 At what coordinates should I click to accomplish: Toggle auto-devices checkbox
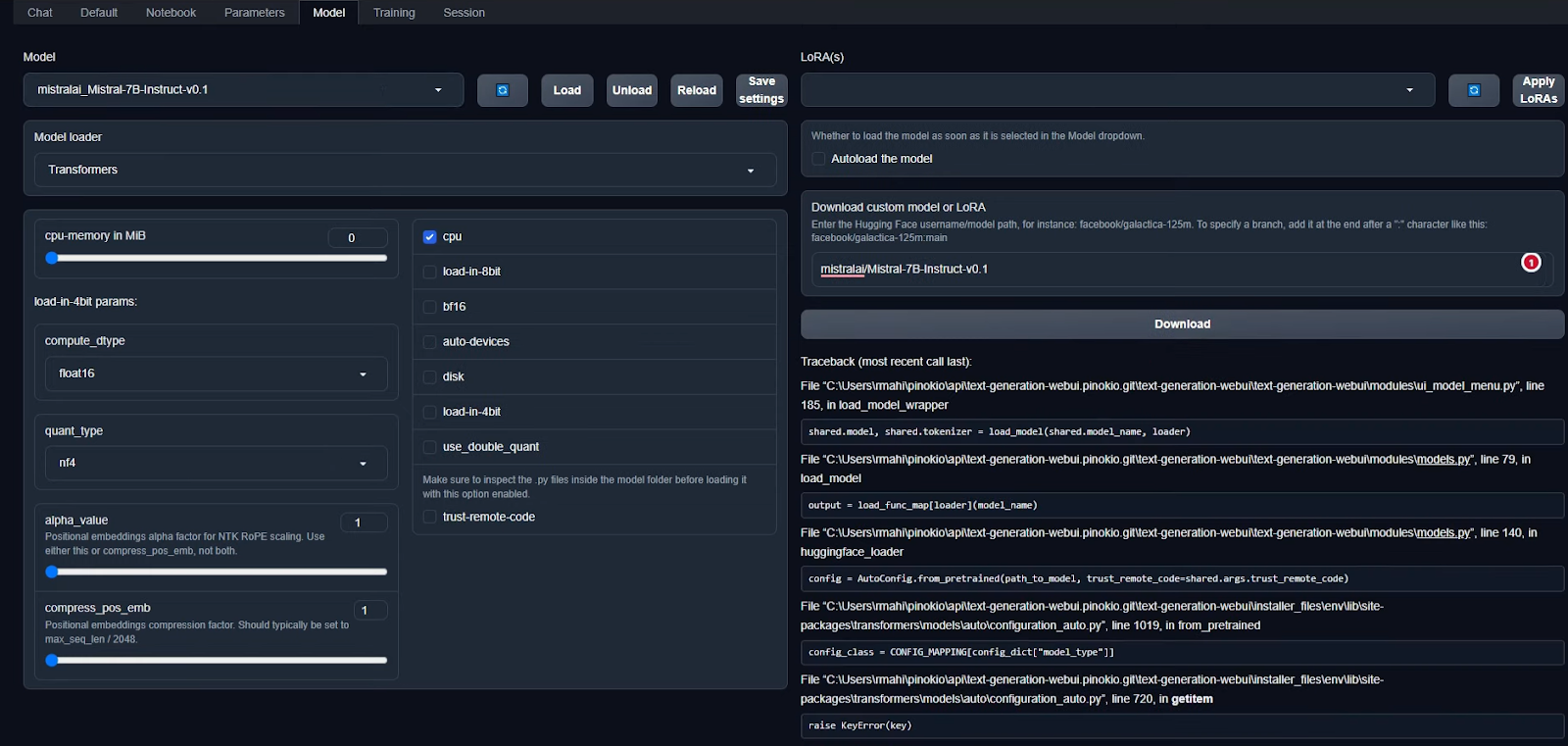(429, 342)
